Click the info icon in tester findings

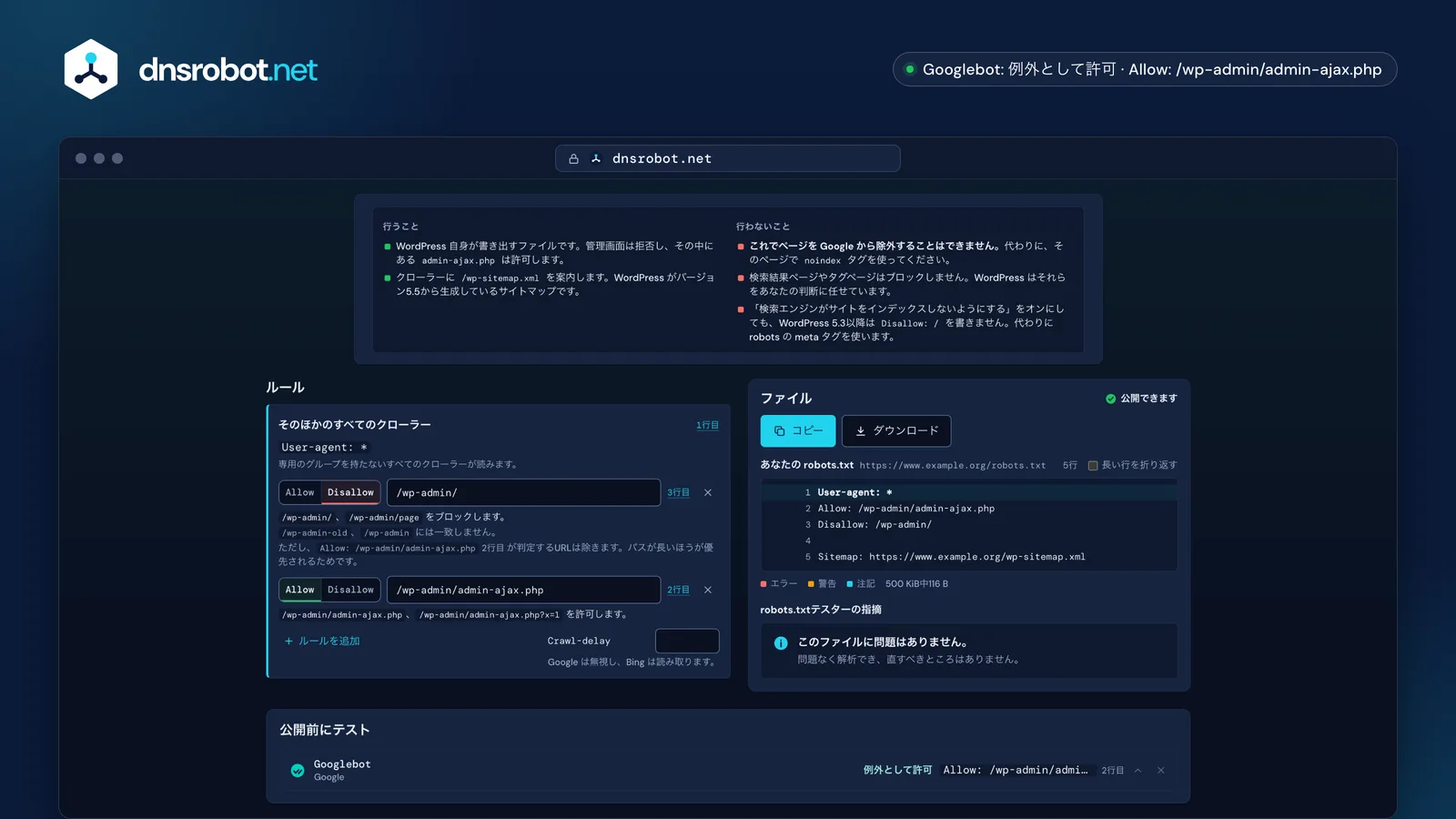pyautogui.click(x=781, y=643)
